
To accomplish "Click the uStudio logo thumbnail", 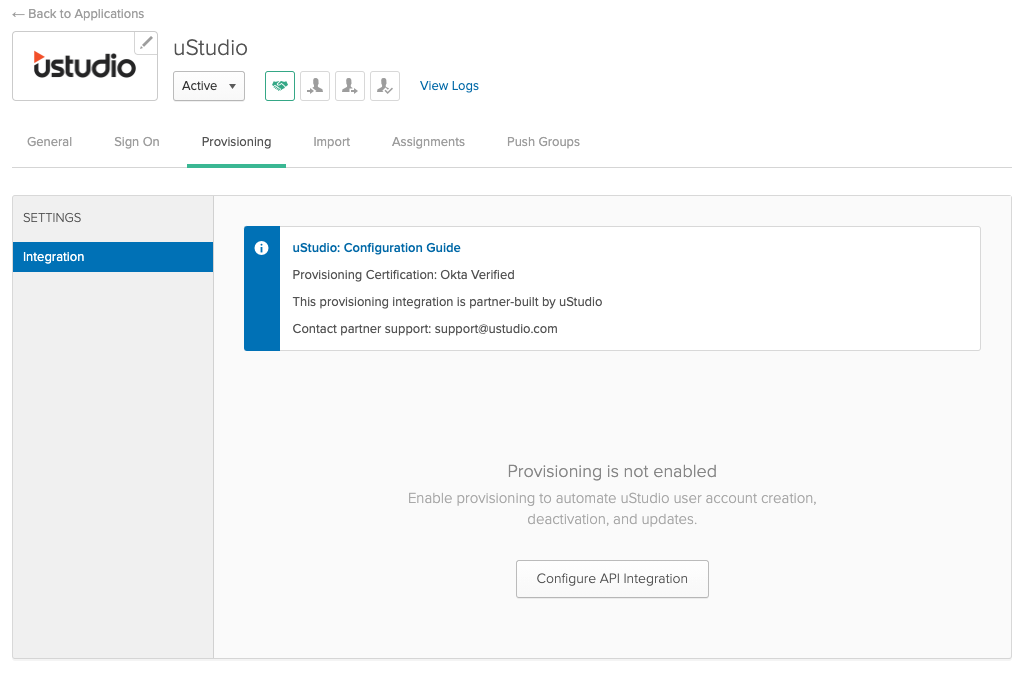I will tap(85, 66).
